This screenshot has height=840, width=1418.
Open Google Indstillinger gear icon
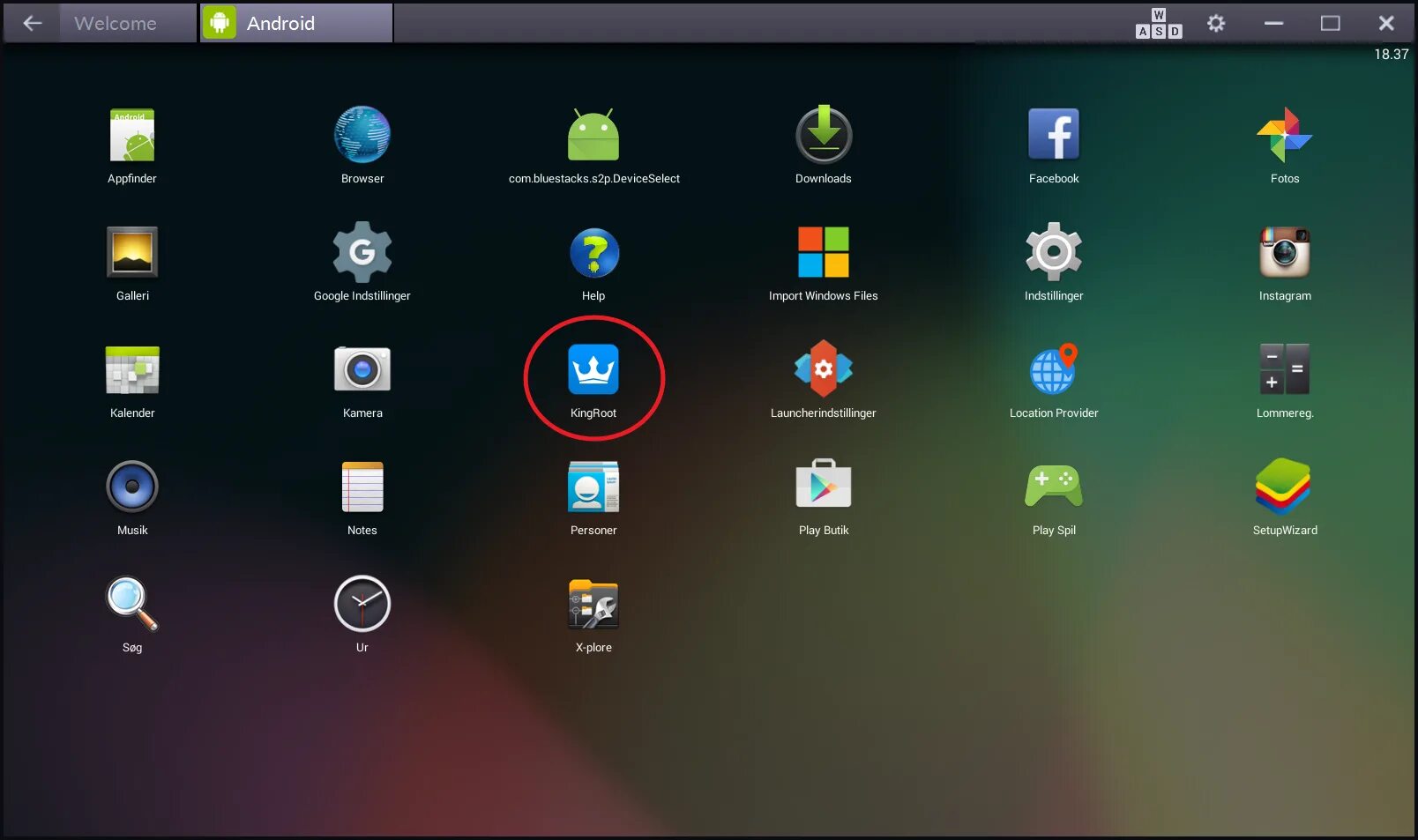362,252
